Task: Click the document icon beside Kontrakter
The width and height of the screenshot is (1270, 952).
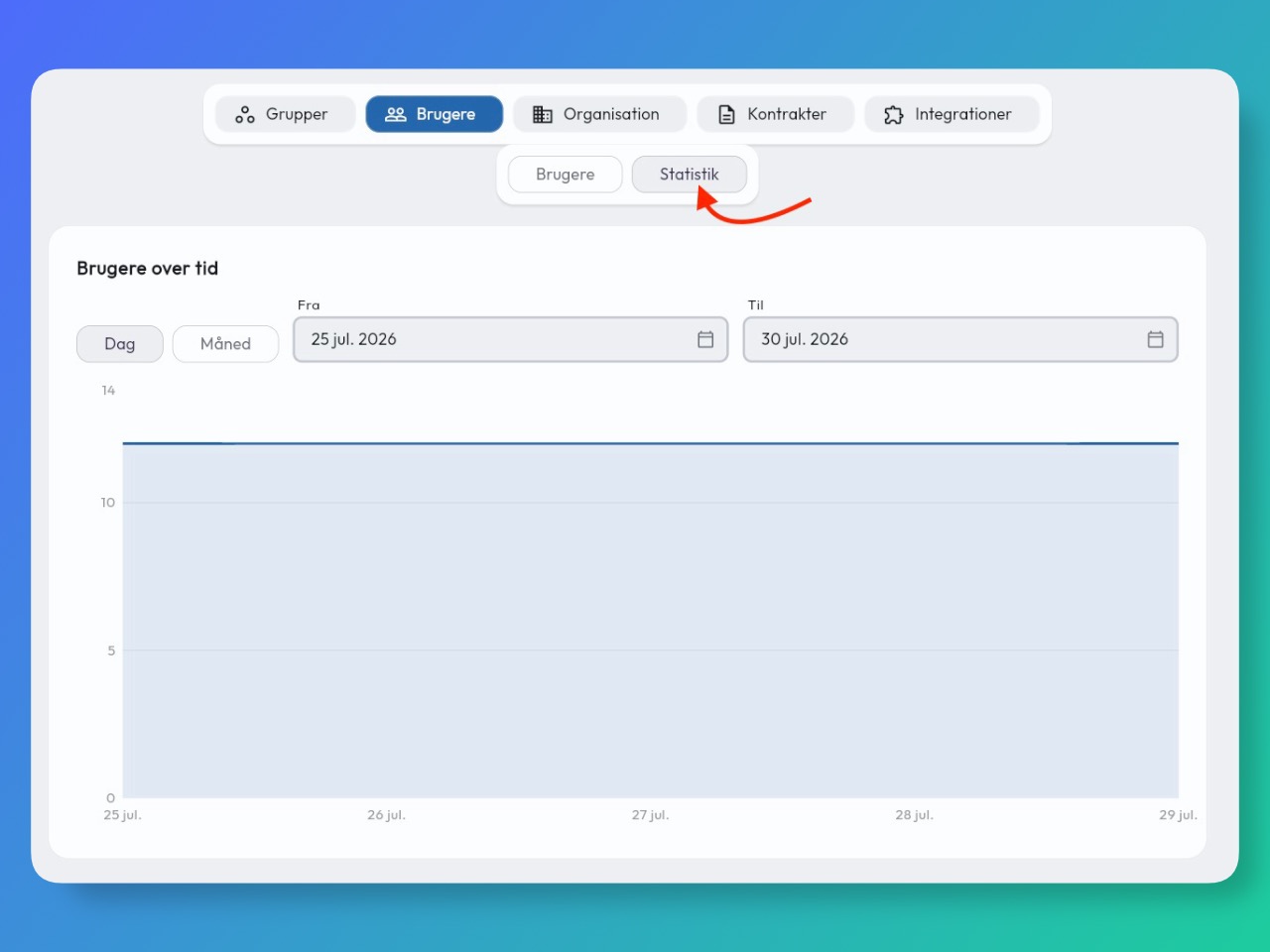Action: [727, 115]
